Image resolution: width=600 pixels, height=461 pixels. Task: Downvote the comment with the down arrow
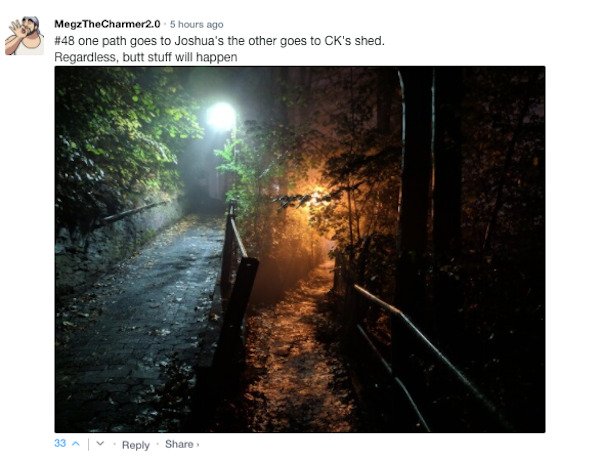[100, 443]
